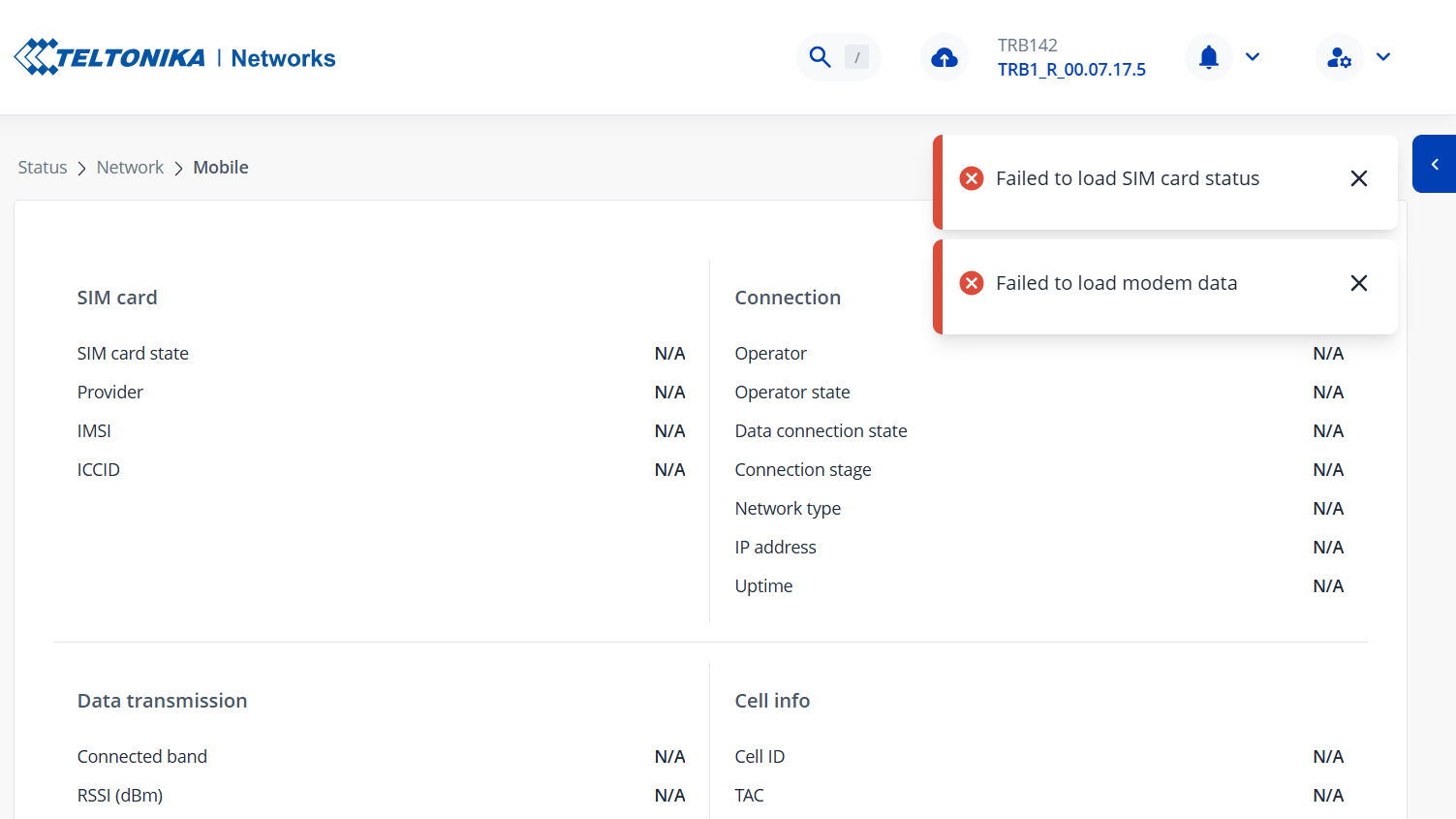
Task: Expand the user account dropdown chevron
Action: click(1383, 57)
